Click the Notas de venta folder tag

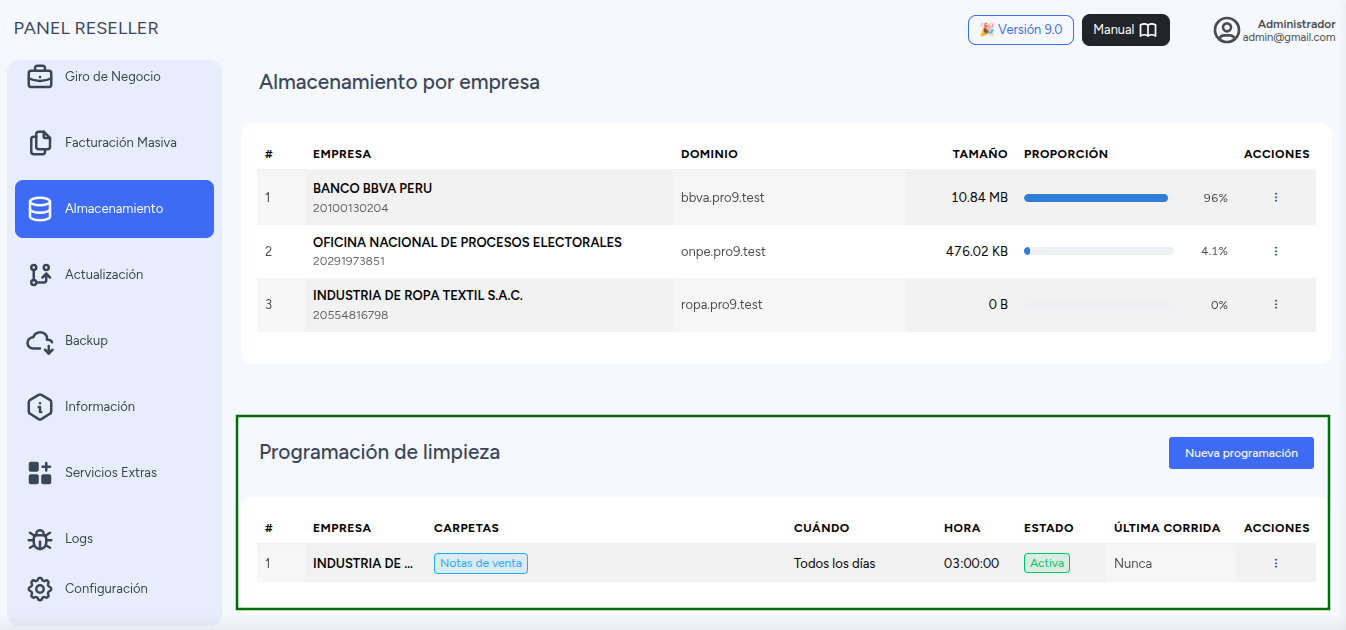click(481, 563)
